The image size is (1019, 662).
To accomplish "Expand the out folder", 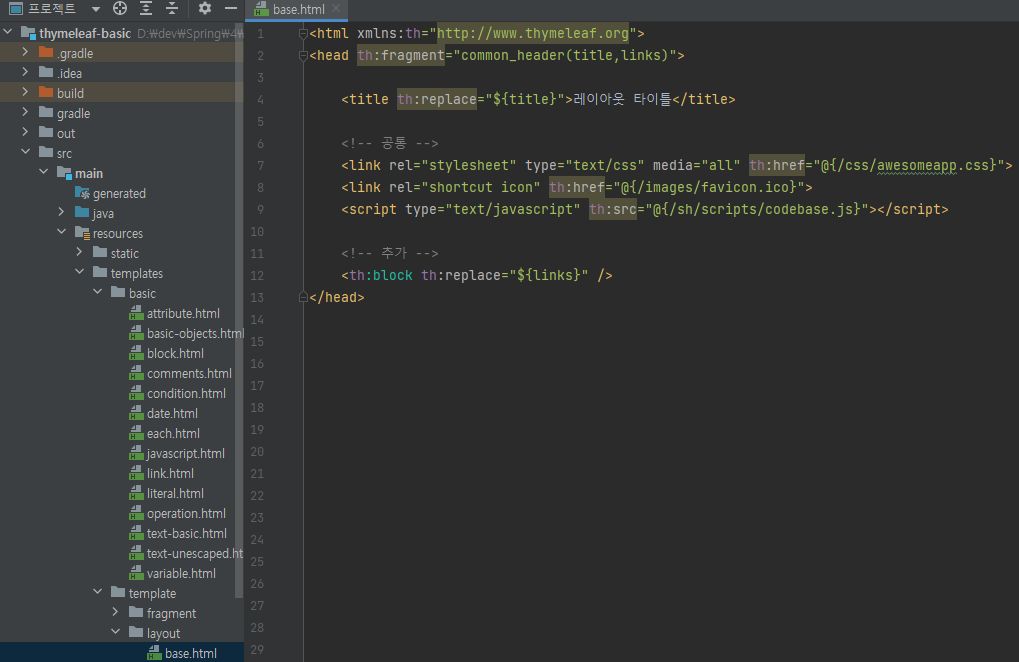I will point(25,132).
